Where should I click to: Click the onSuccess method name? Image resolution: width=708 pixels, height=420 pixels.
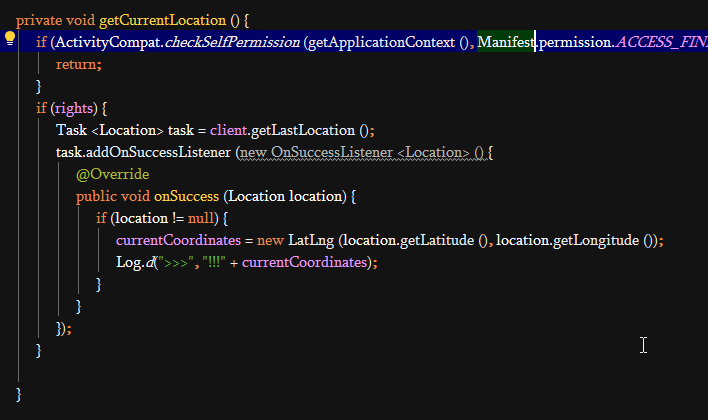click(186, 196)
